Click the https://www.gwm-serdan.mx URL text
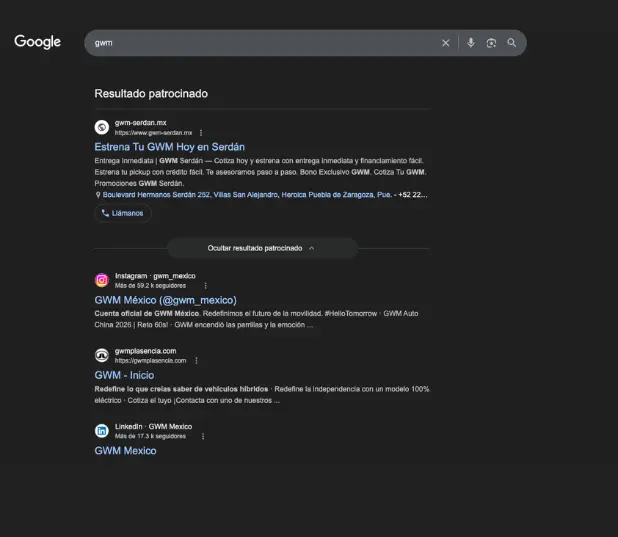This screenshot has width=618, height=537. 153,133
